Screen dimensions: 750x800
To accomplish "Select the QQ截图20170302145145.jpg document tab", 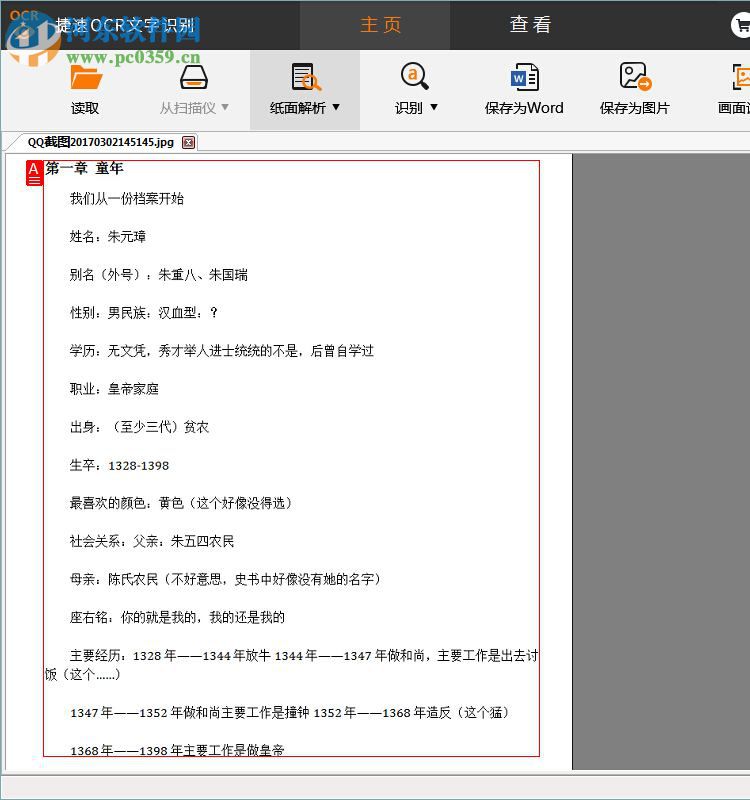I will pyautogui.click(x=101, y=142).
